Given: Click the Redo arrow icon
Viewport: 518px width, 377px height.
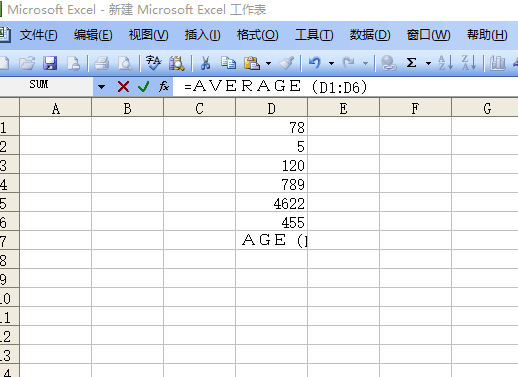Looking at the screenshot, I should coord(349,63).
